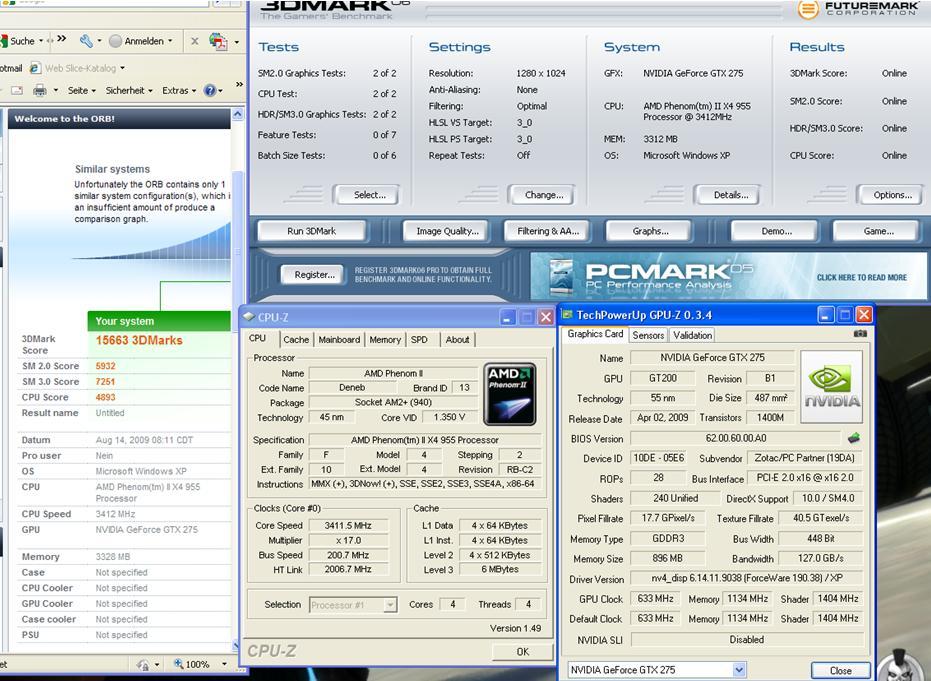Click the SM 2.0 Score value 5932
931x681 pixels.
click(x=106, y=366)
